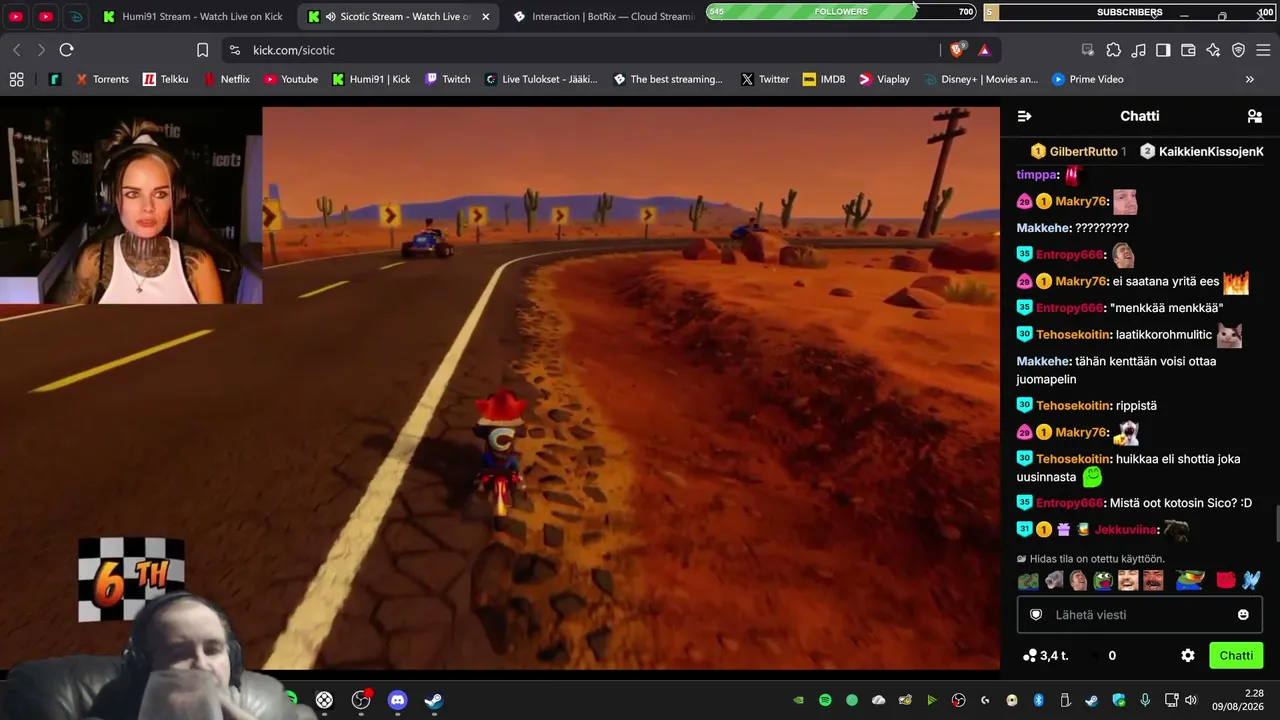Open the Brave Wallet icon
Screen dimensions: 1280x720
coord(1188,50)
